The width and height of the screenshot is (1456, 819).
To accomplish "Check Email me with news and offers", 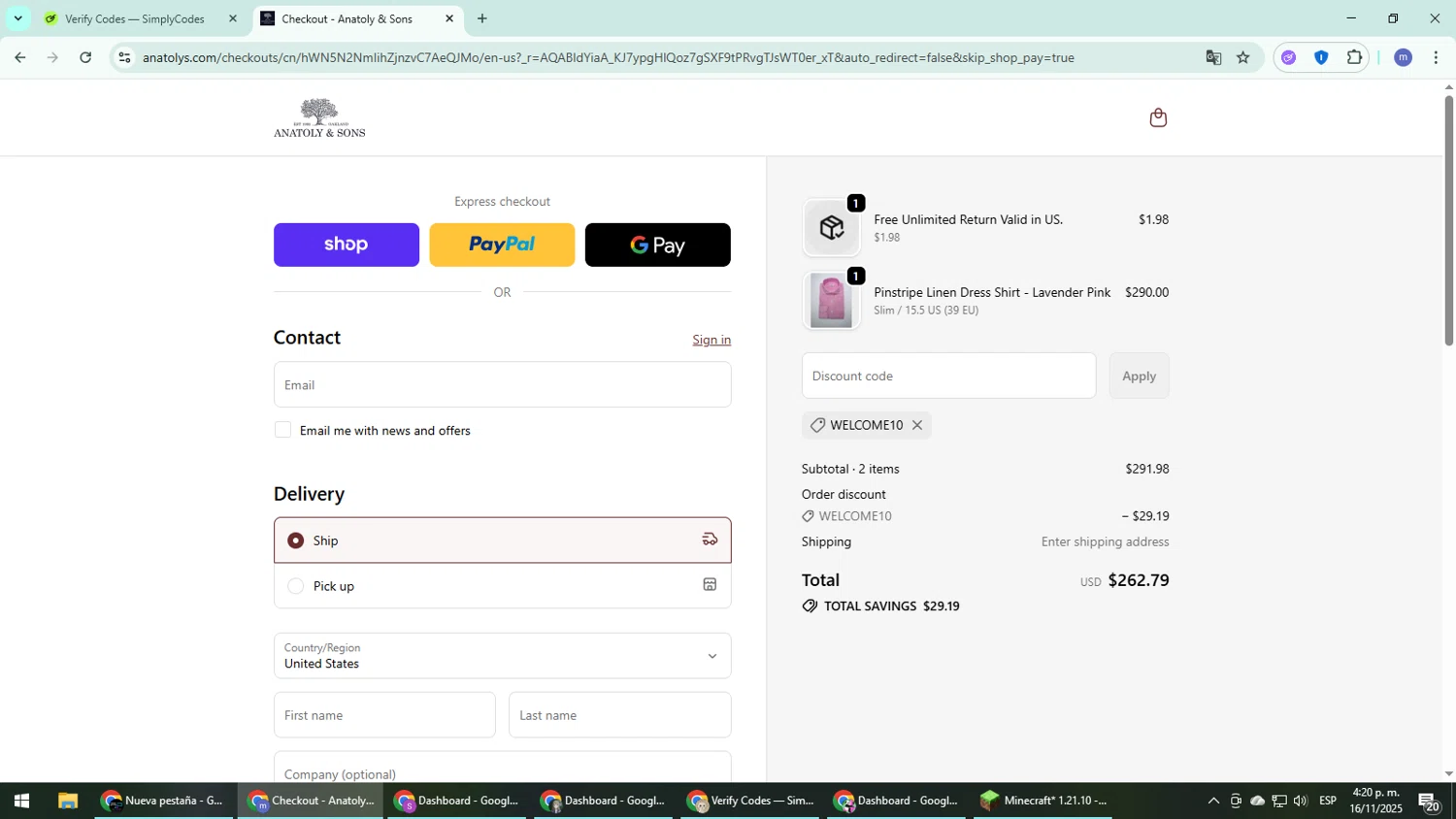I will point(282,430).
